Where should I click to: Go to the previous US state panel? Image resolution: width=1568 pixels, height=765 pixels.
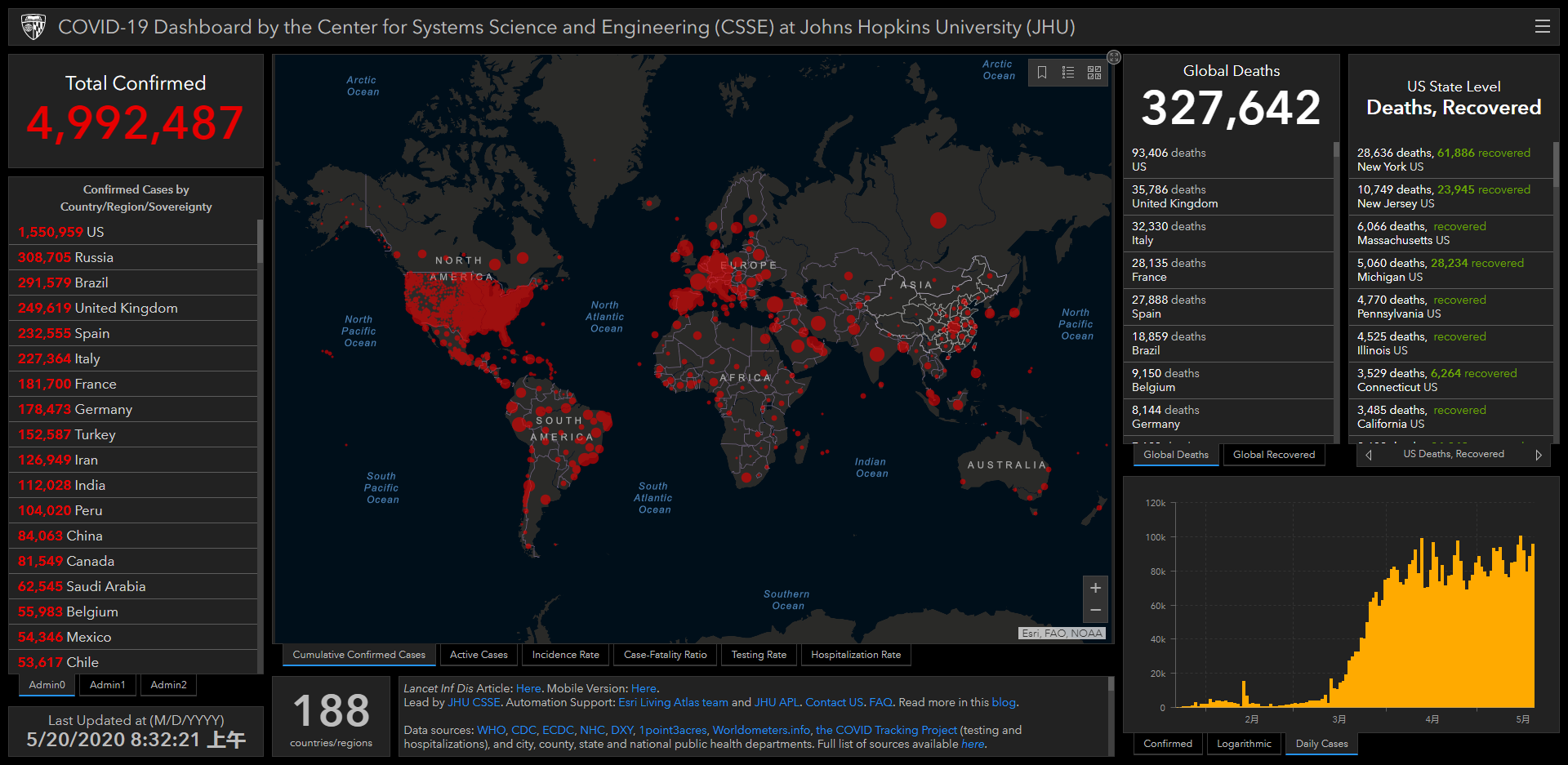[x=1369, y=455]
